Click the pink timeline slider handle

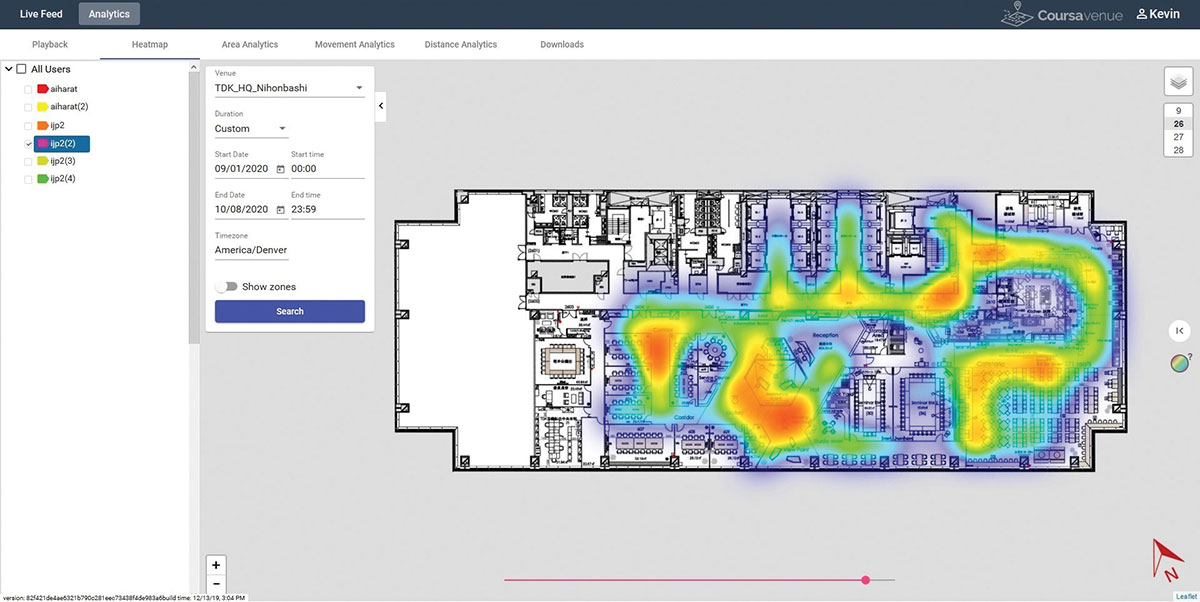(x=865, y=579)
